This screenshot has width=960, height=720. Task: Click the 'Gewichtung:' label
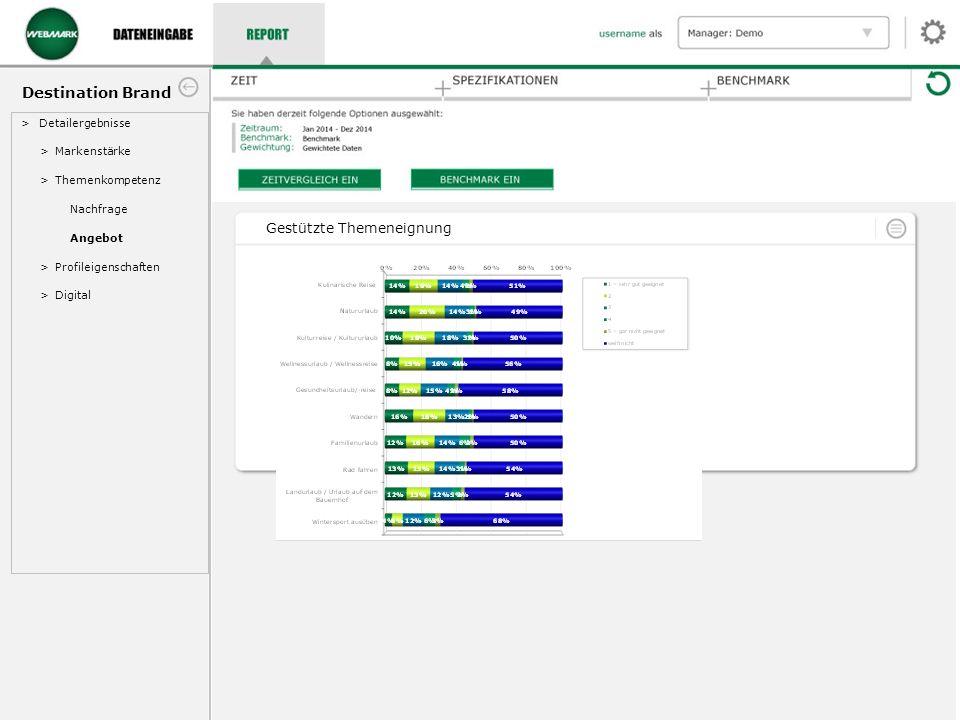(x=267, y=147)
